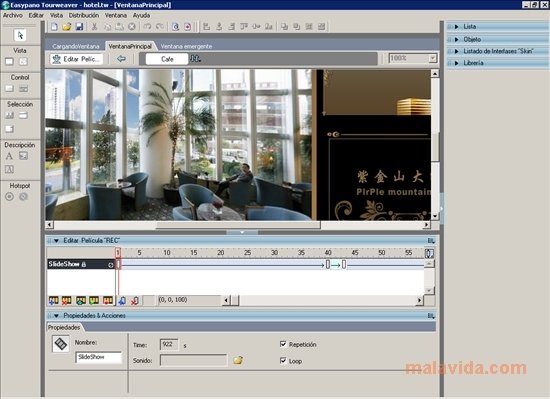
Task: Select the first Vista tool icon
Action: pos(9,62)
